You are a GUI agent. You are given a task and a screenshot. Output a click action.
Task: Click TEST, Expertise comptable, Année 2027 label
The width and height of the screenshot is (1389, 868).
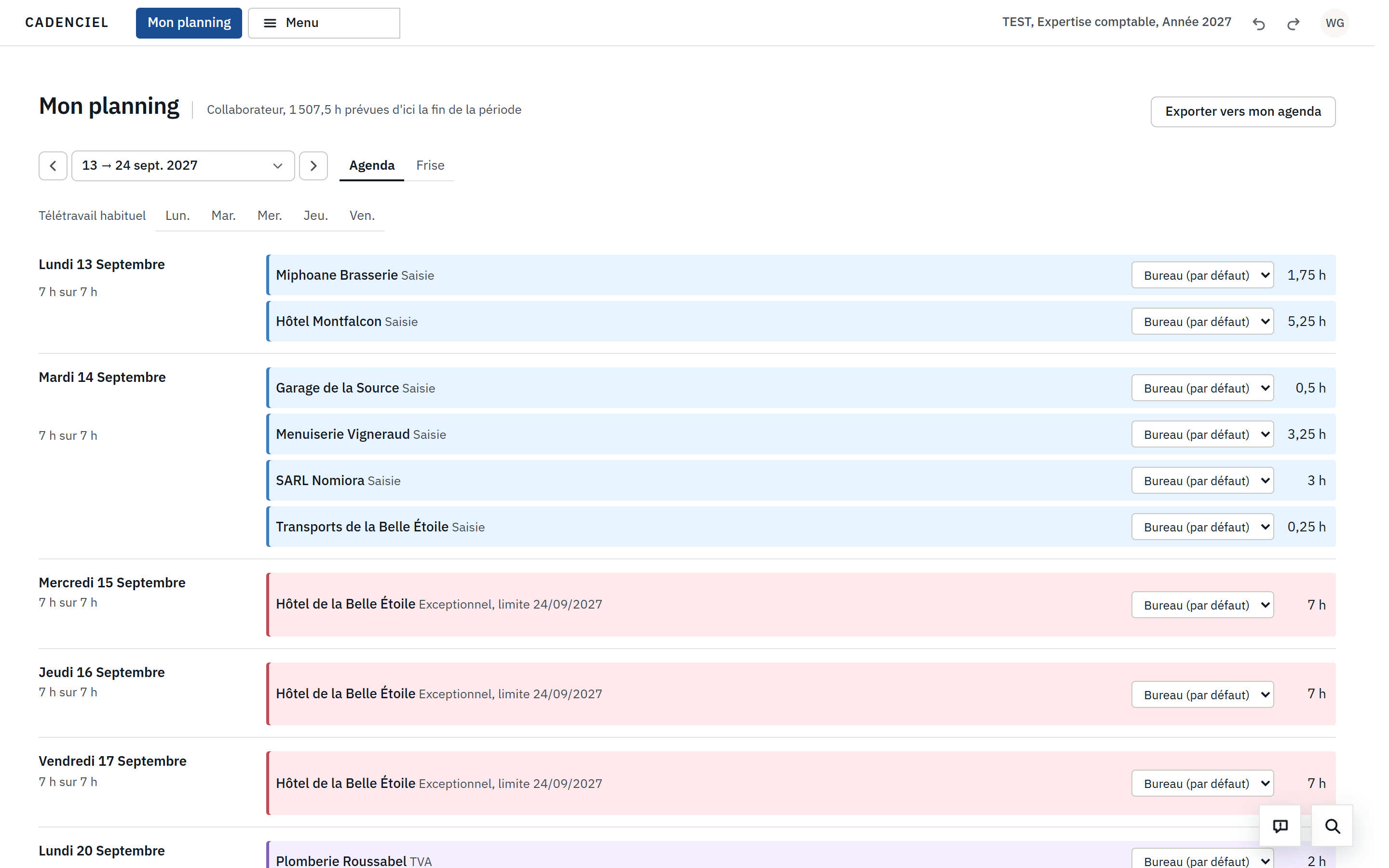pos(1117,22)
